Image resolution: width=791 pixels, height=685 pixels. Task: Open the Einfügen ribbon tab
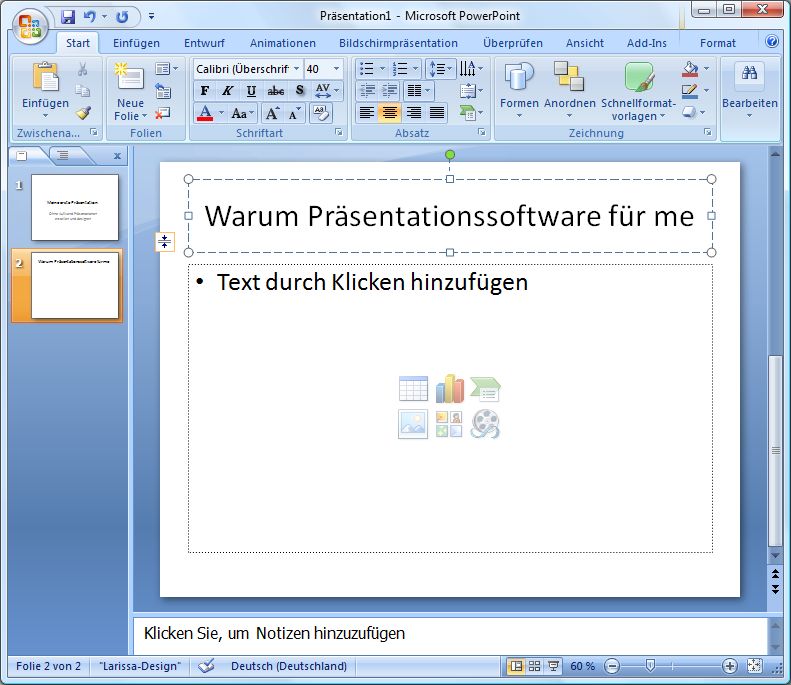136,43
